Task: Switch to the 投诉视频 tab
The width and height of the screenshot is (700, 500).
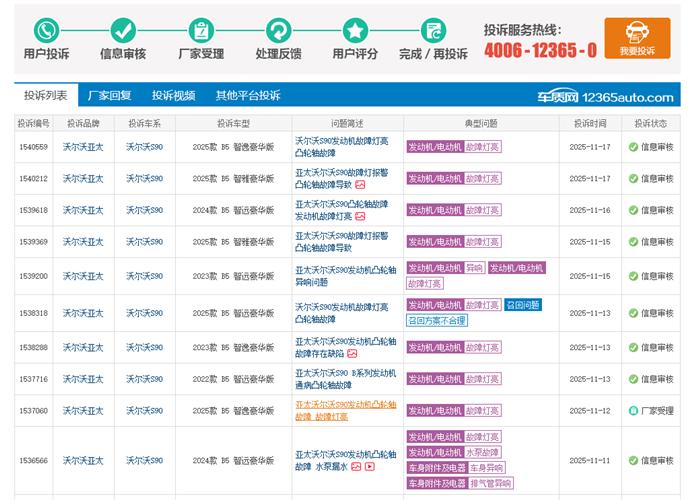Action: click(x=173, y=96)
